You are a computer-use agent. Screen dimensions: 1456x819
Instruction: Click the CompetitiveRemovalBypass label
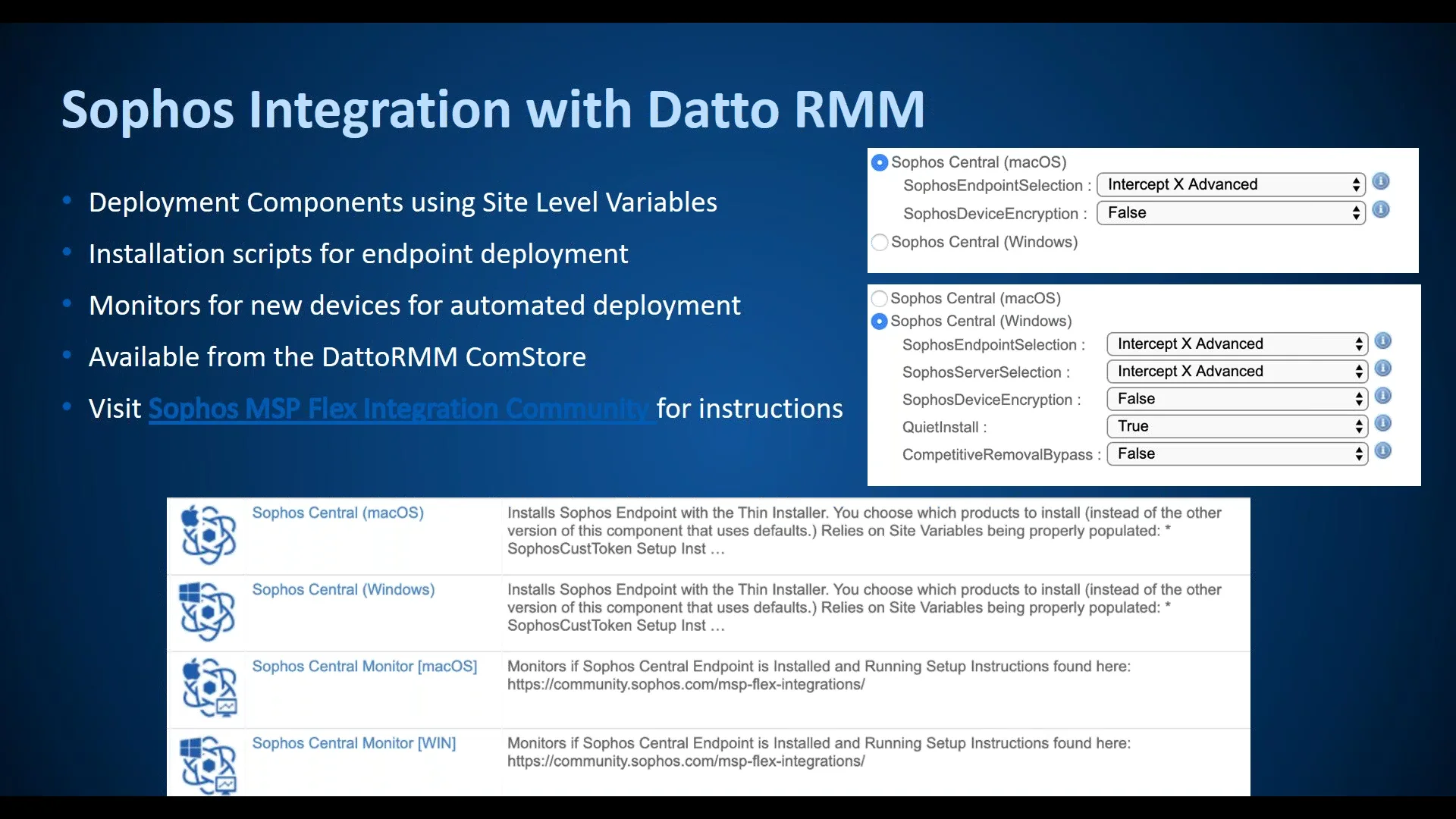click(1001, 455)
